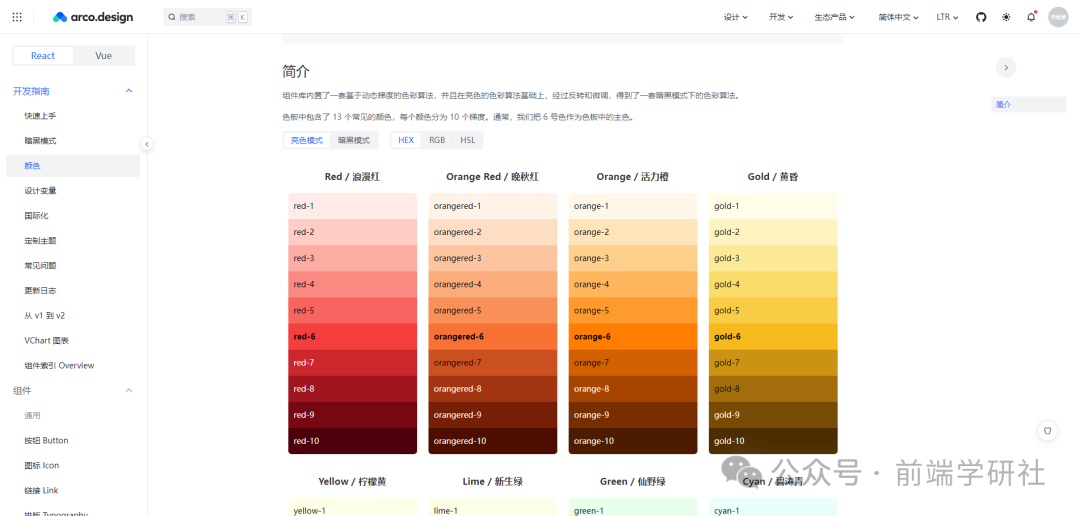Image resolution: width=1080 pixels, height=516 pixels.
Task: Copy the red-10 swatch
Action: tap(353, 441)
